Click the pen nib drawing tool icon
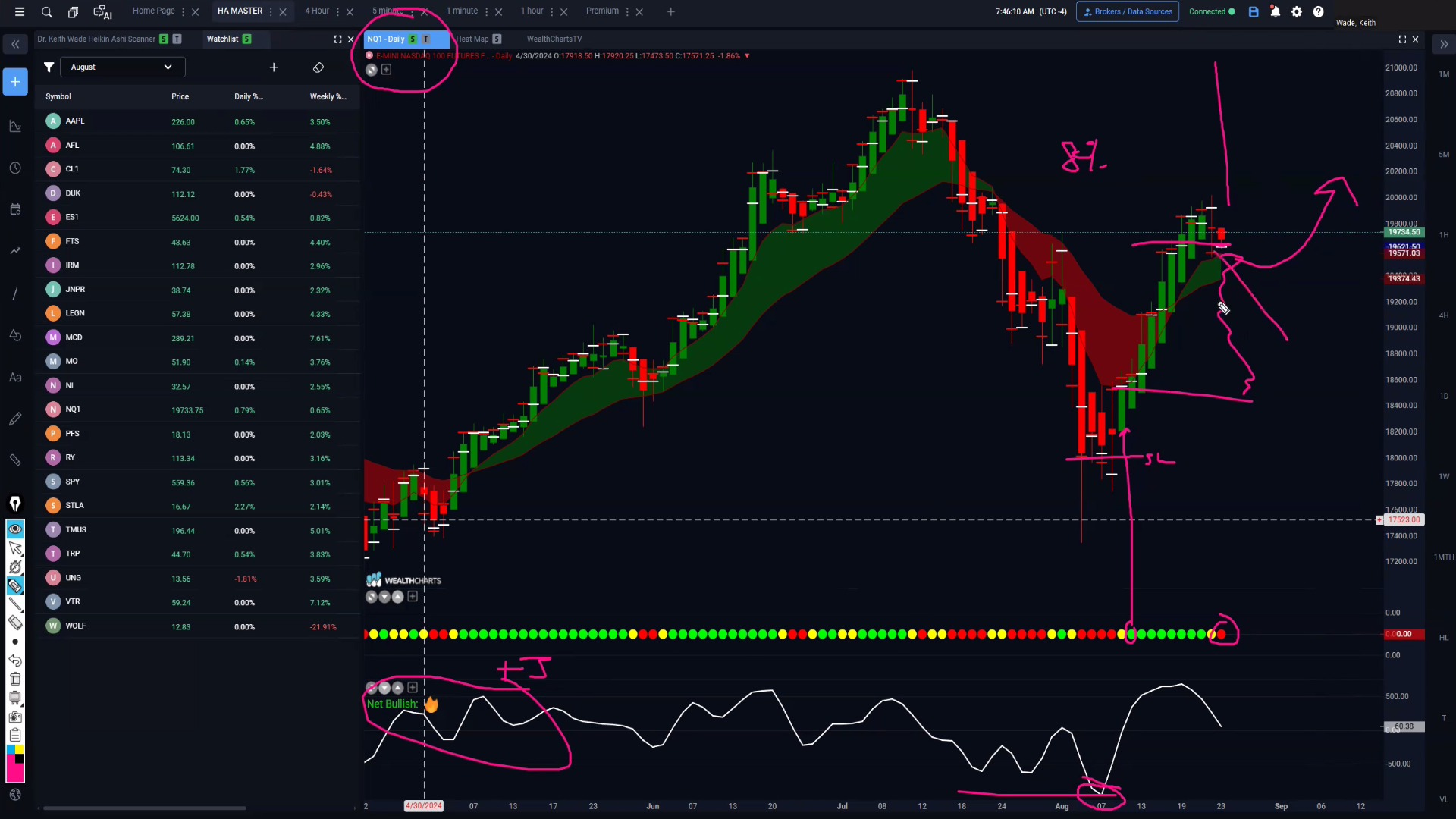 pos(15,504)
